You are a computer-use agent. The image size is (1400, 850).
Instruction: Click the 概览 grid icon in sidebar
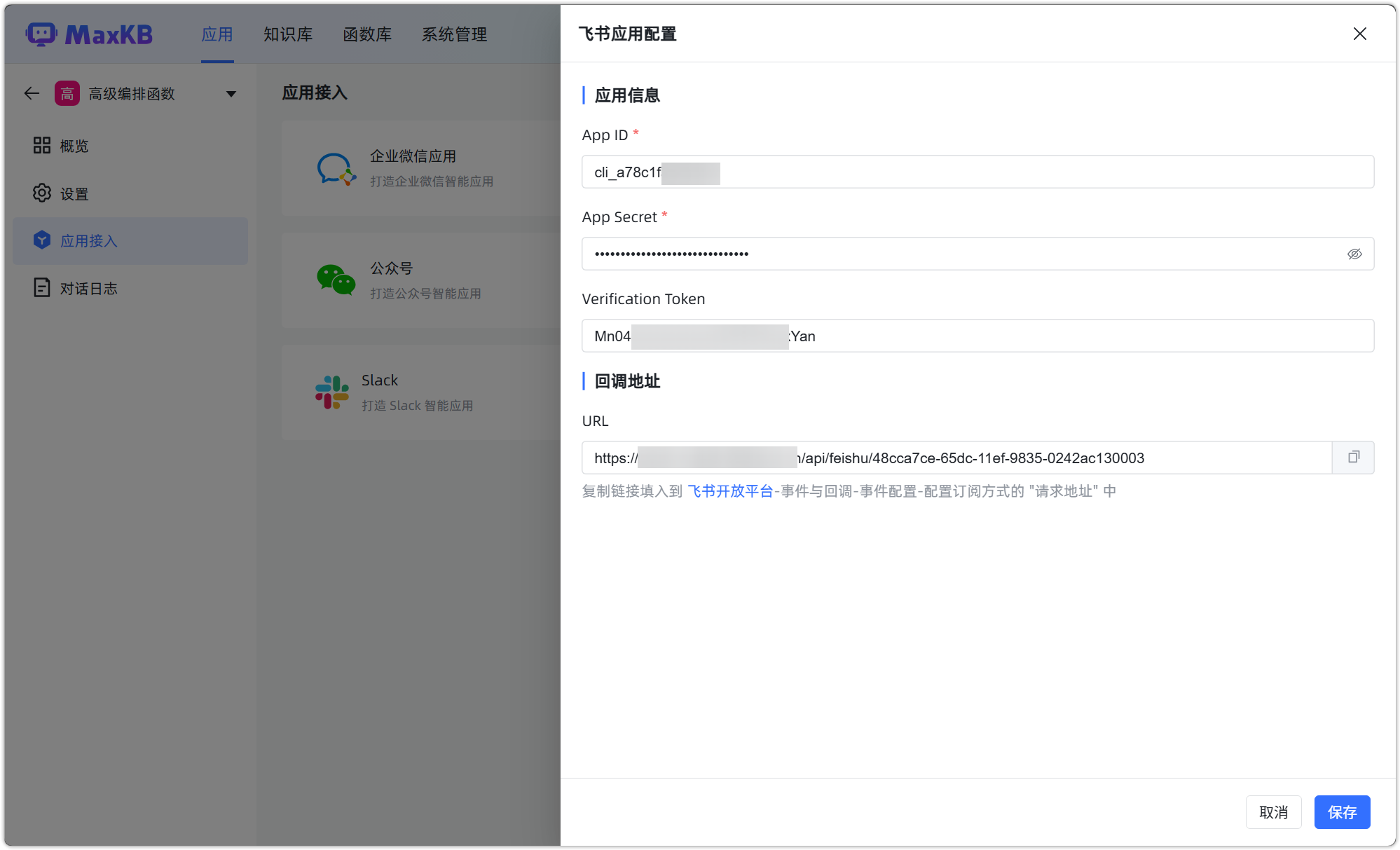tap(41, 145)
